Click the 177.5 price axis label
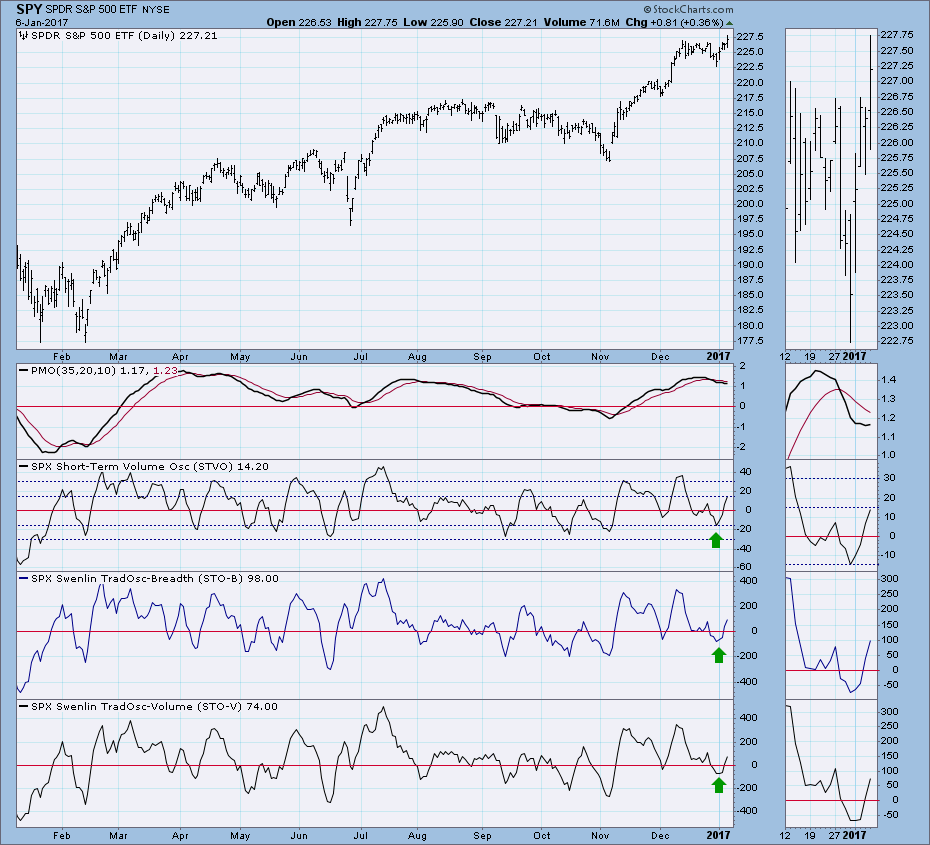This screenshot has height=845, width=930. point(749,341)
